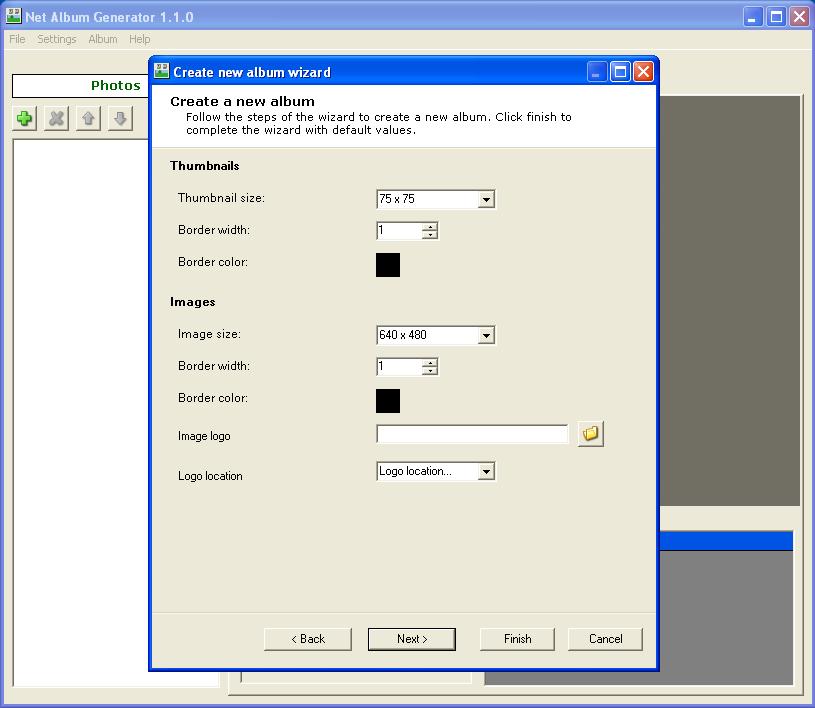Click the green plus Add photo icon
815x708 pixels.
(24, 119)
